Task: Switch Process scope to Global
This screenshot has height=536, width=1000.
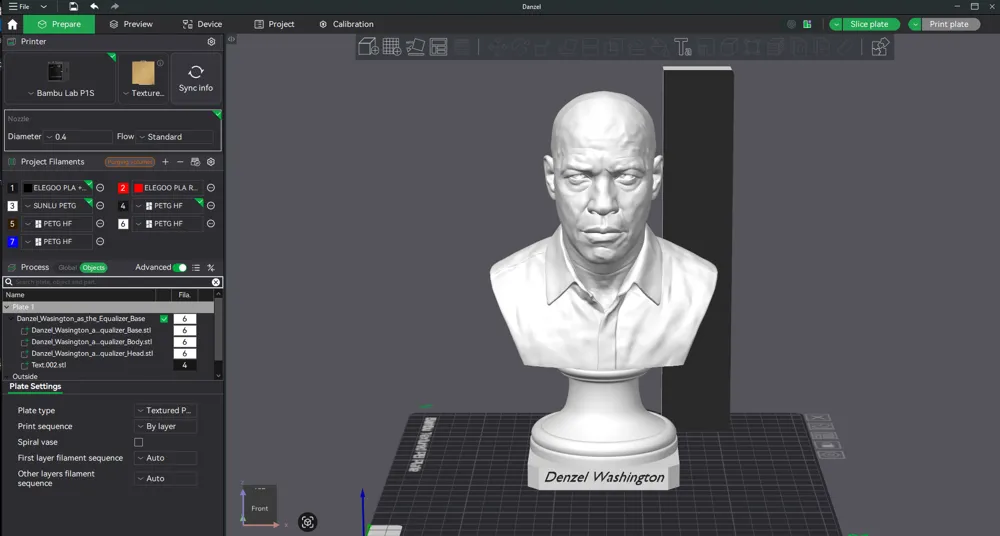Action: click(x=67, y=267)
